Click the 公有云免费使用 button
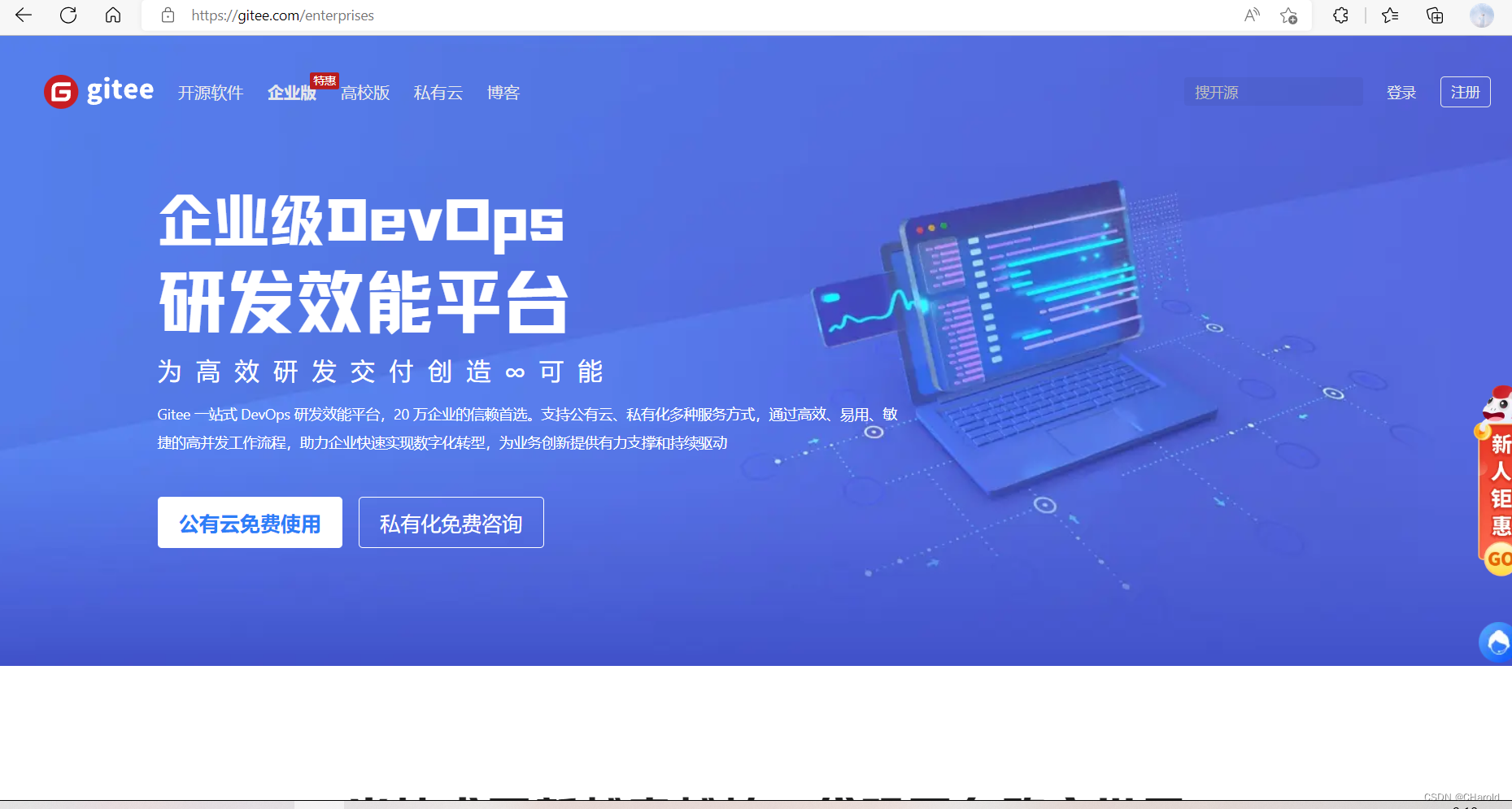 pyautogui.click(x=250, y=523)
